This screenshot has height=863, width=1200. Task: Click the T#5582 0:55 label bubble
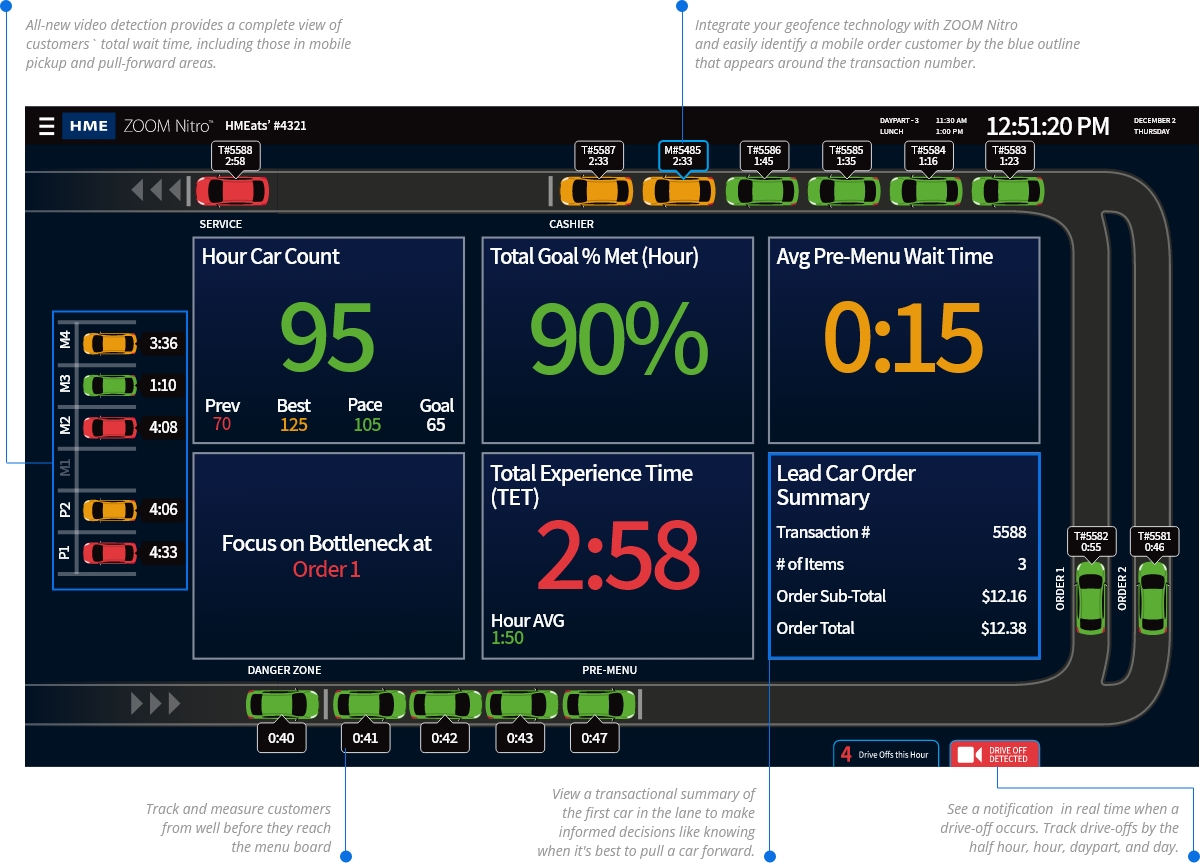tap(1091, 541)
